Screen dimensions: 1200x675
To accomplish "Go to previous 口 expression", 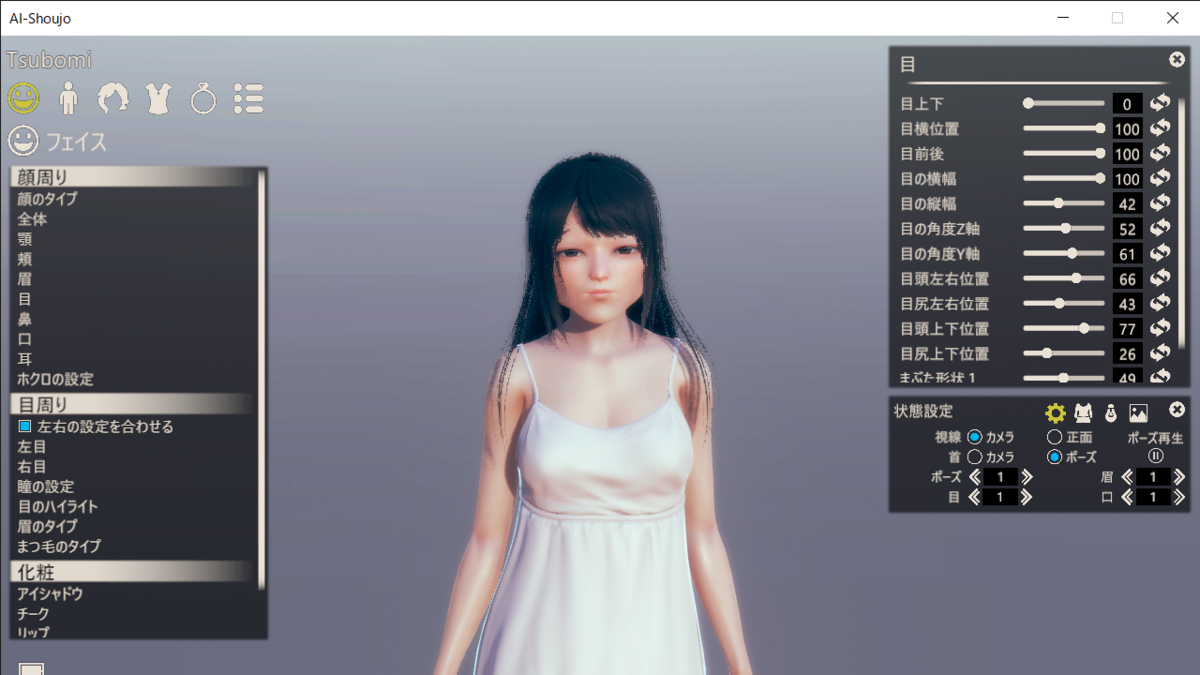I will (1127, 497).
